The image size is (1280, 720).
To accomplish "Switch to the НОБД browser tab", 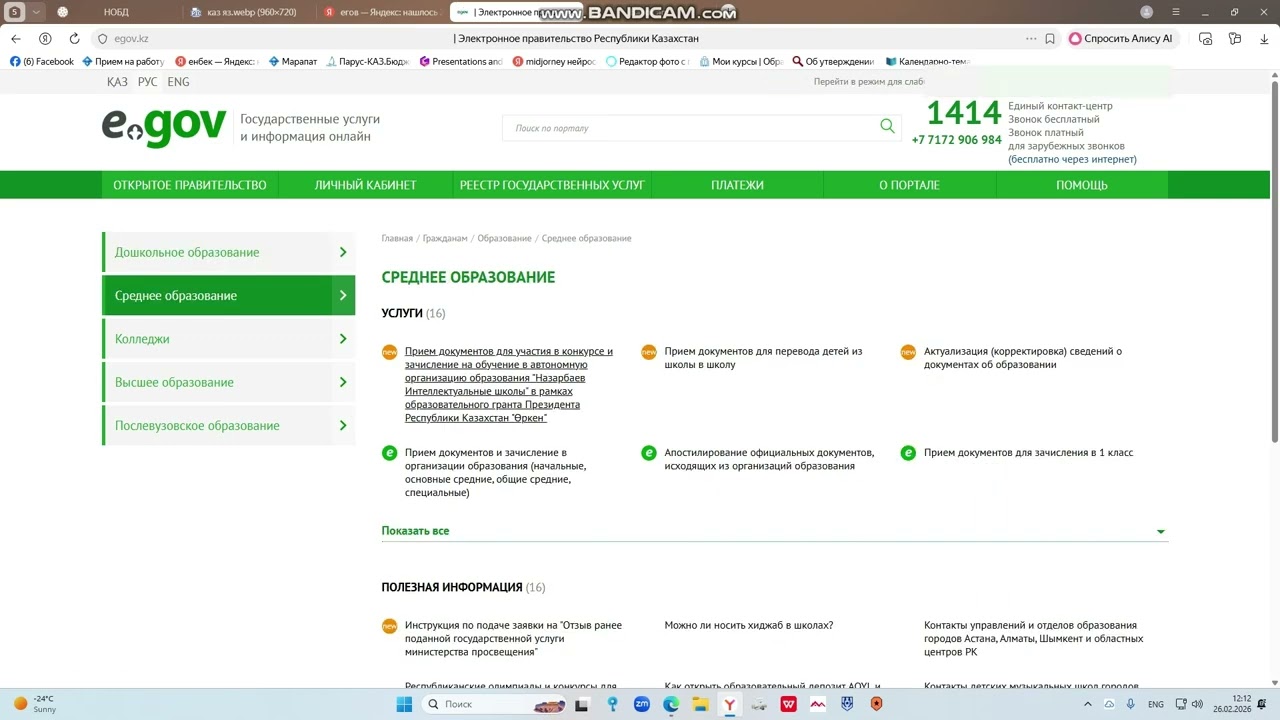I will tap(116, 12).
